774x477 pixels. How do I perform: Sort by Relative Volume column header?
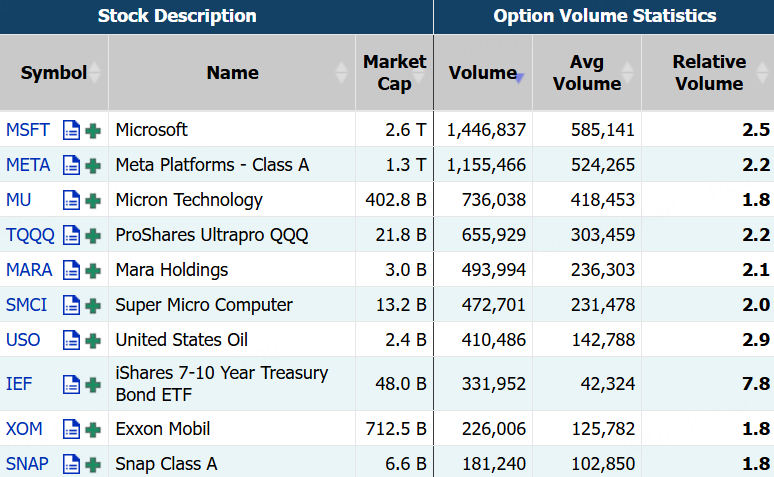pyautogui.click(x=708, y=73)
